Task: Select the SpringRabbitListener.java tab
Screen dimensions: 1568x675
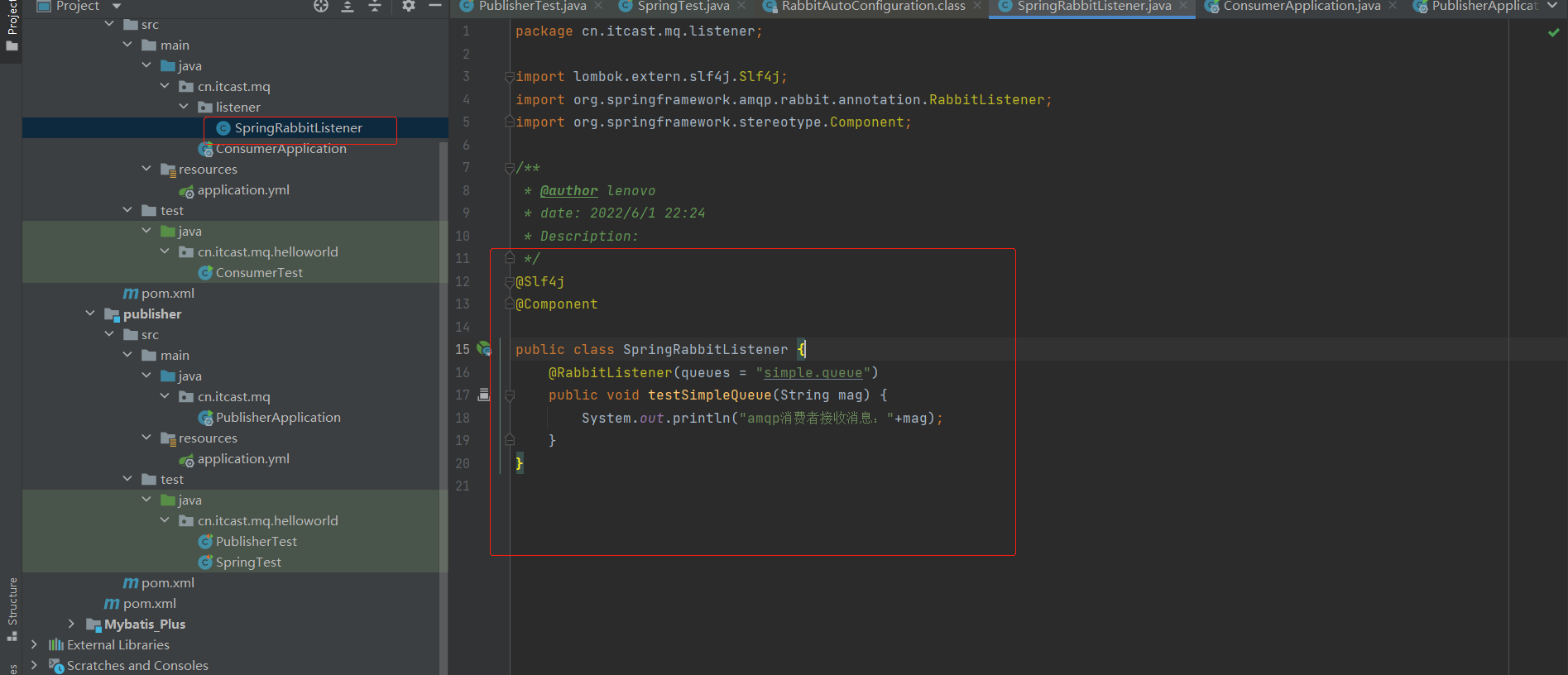Action: point(1094,7)
